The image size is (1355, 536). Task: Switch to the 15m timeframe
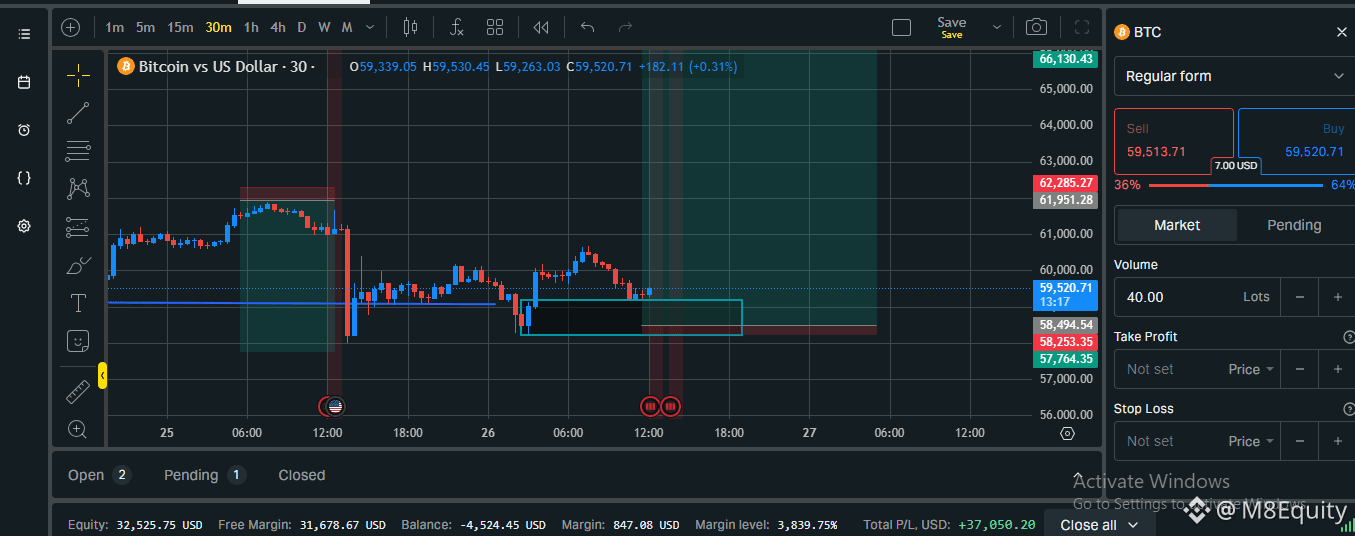(x=180, y=27)
